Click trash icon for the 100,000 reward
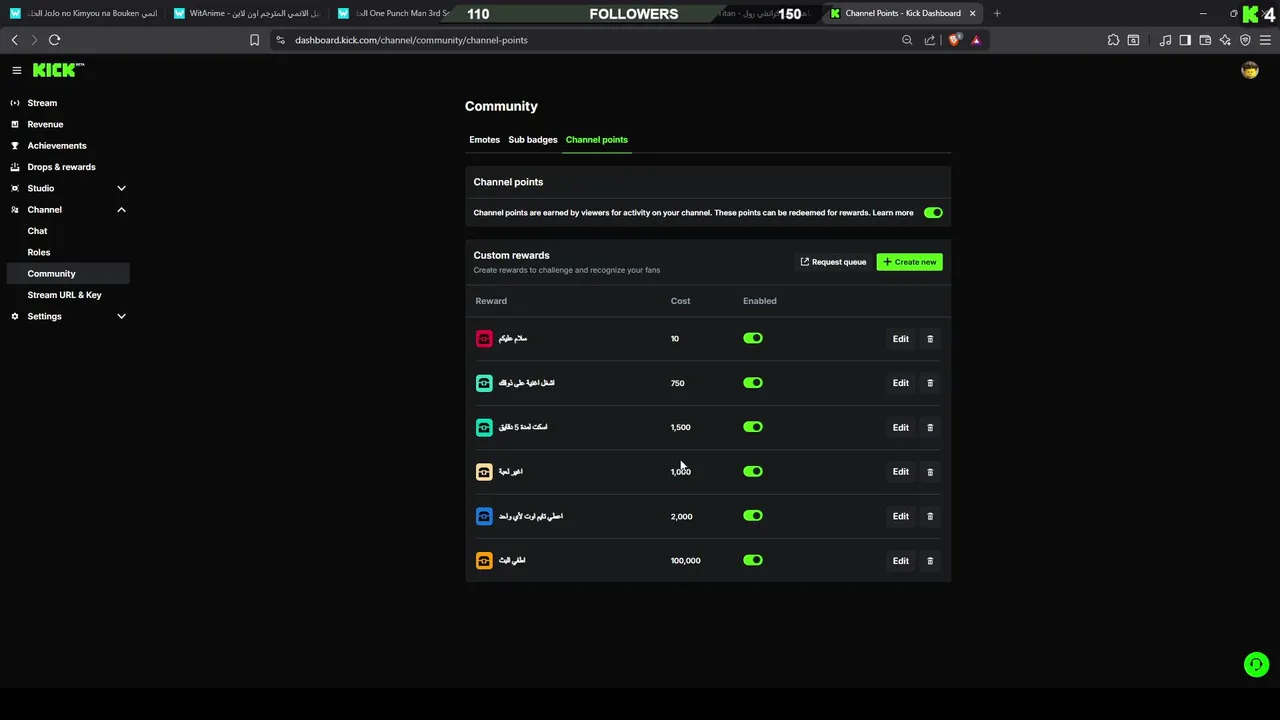1280x720 pixels. click(930, 561)
